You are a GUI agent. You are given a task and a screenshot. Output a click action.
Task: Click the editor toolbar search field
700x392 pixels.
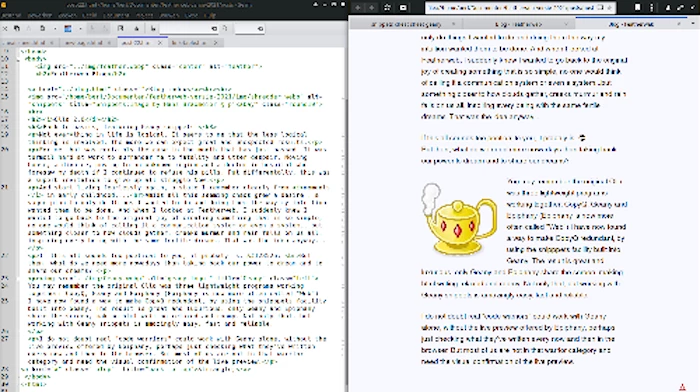coord(189,29)
